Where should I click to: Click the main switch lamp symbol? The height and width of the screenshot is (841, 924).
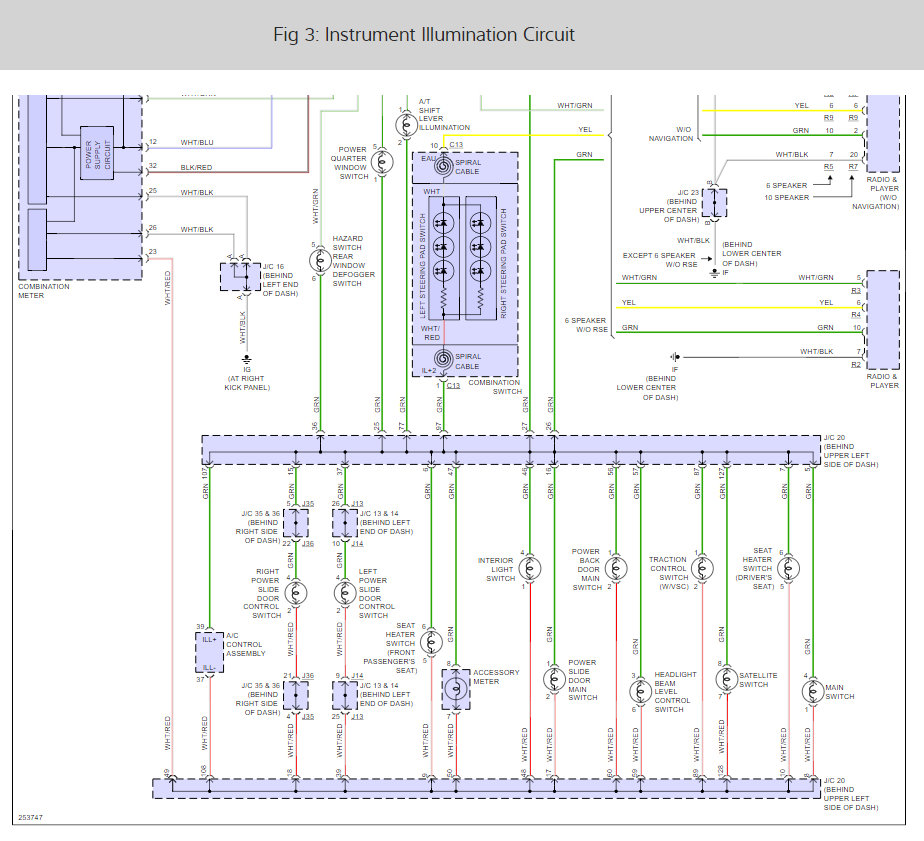coord(811,692)
